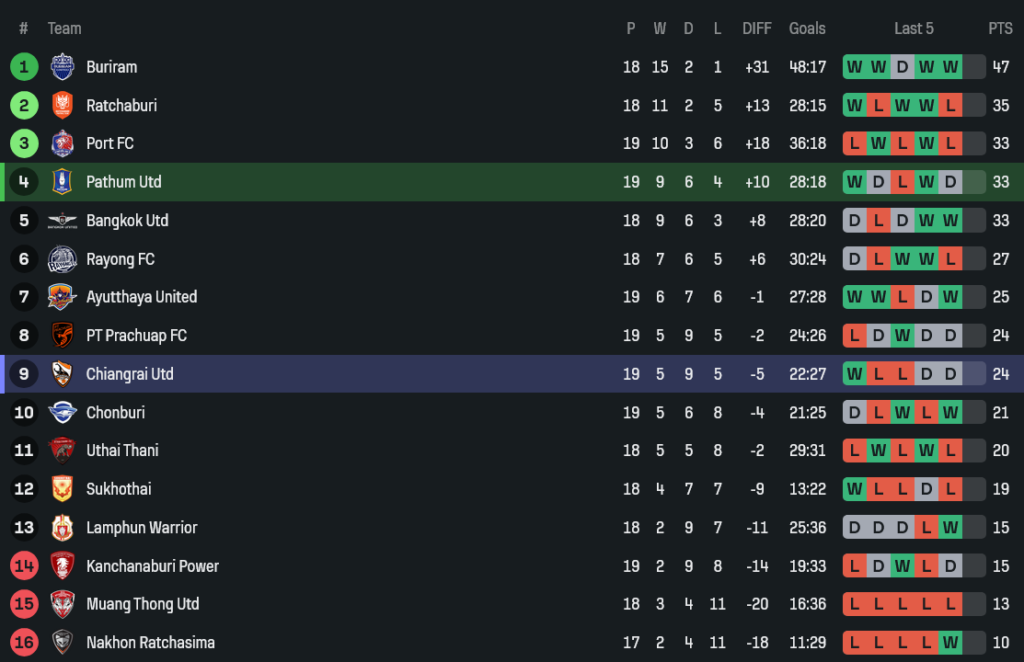Click Nakhon Ratchasima's latest win badge

(950, 642)
